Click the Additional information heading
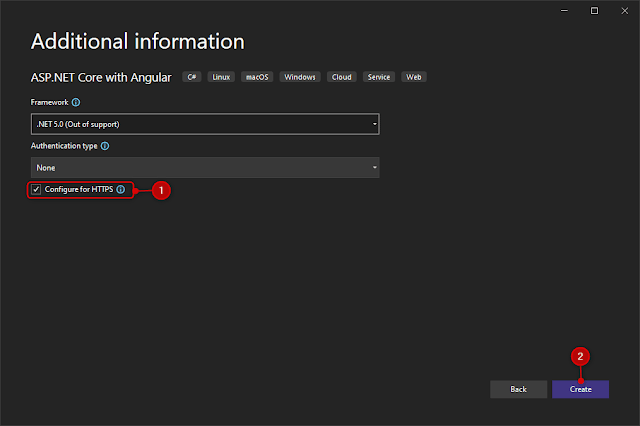This screenshot has height=426, width=640. pyautogui.click(x=138, y=42)
